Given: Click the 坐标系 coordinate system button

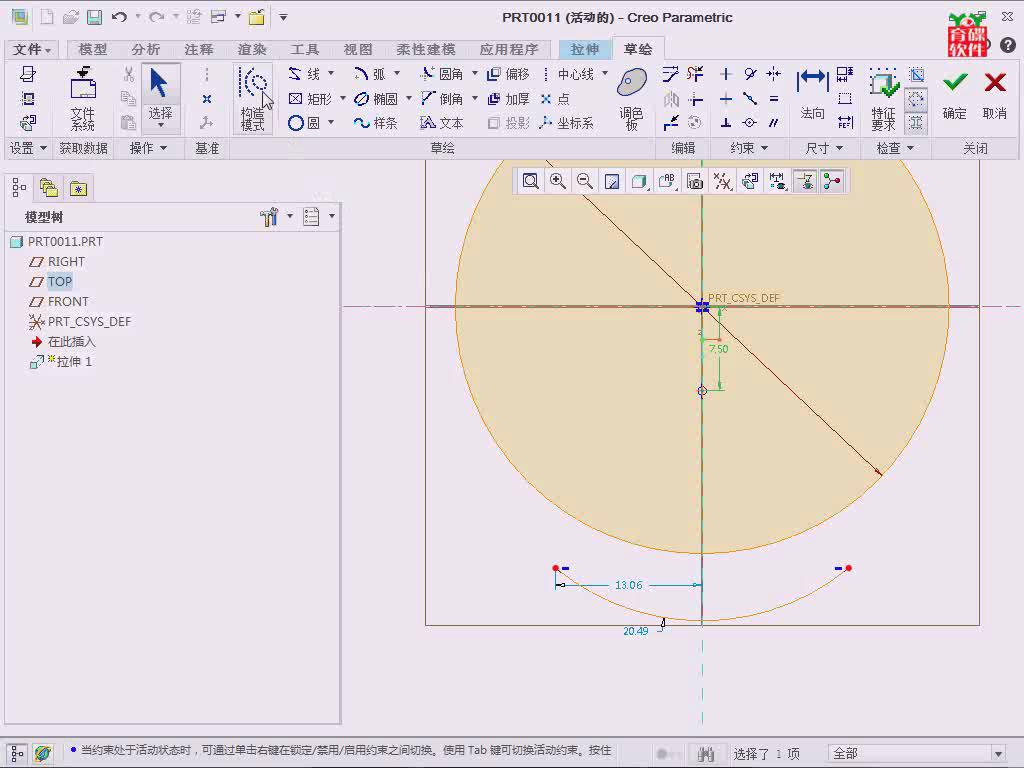Looking at the screenshot, I should tap(567, 123).
